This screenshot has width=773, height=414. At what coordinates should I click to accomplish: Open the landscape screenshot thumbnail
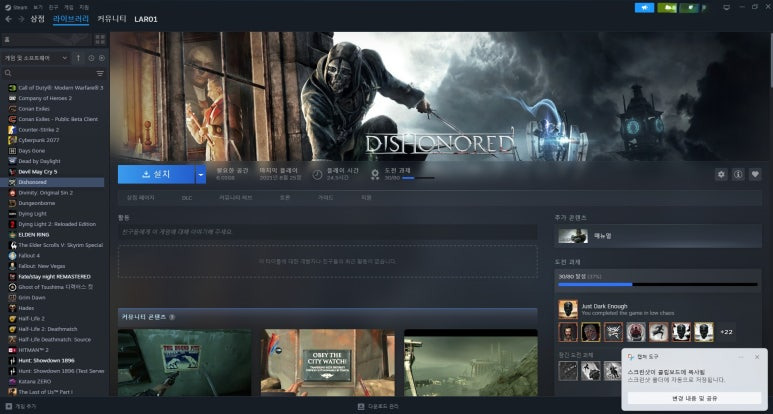(471, 363)
